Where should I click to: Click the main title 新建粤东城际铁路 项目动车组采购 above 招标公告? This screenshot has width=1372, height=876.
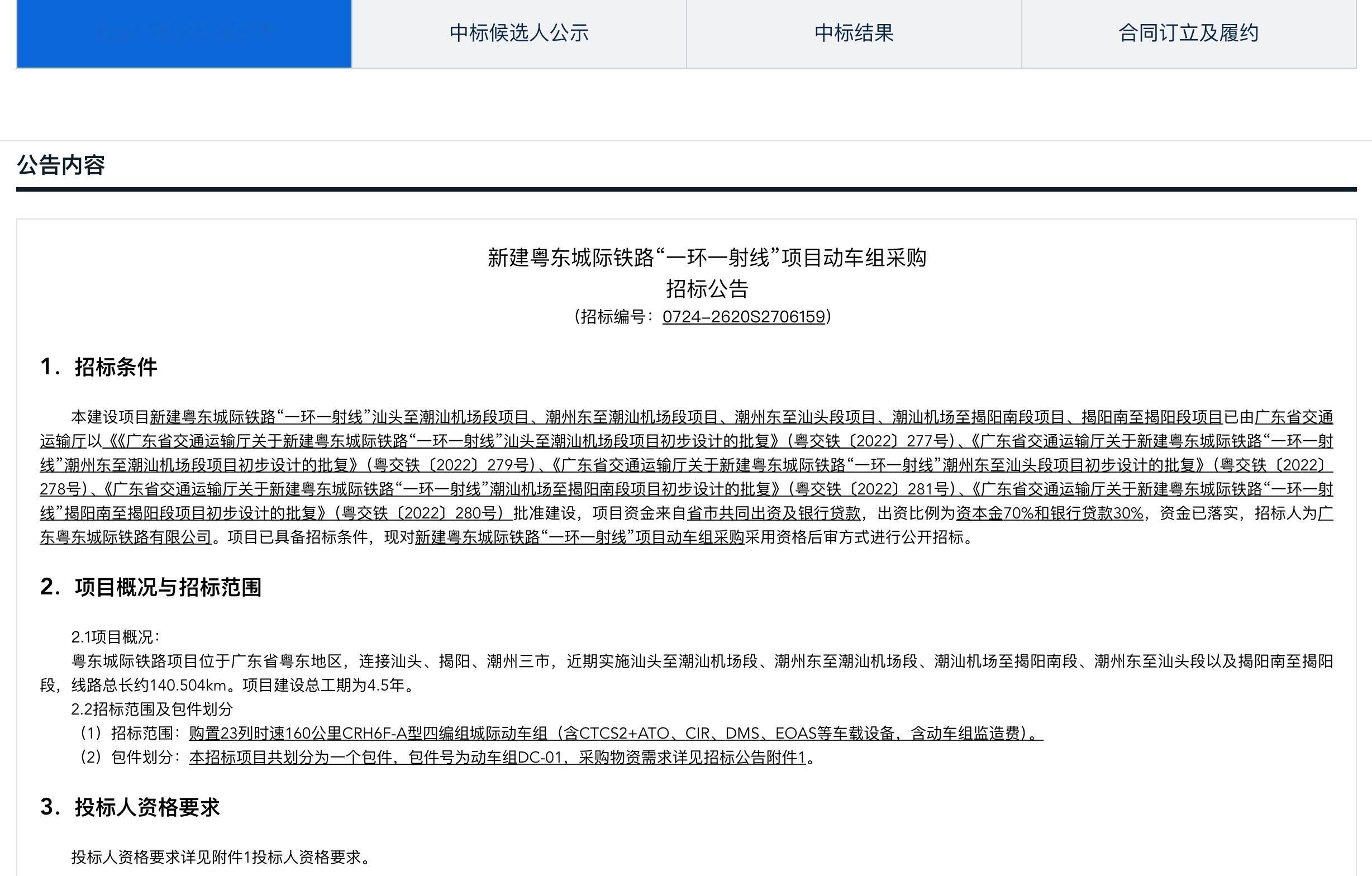(x=707, y=258)
